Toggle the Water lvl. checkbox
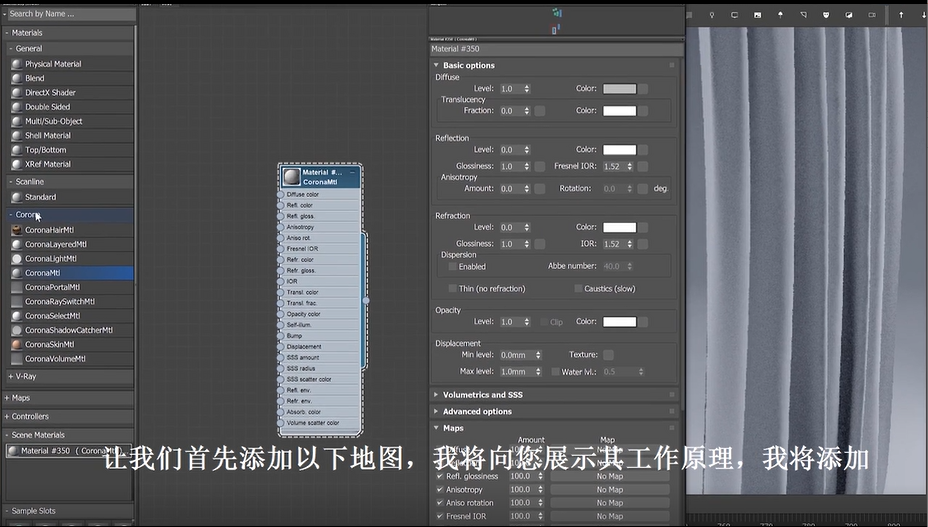928x527 pixels. pyautogui.click(x=555, y=372)
